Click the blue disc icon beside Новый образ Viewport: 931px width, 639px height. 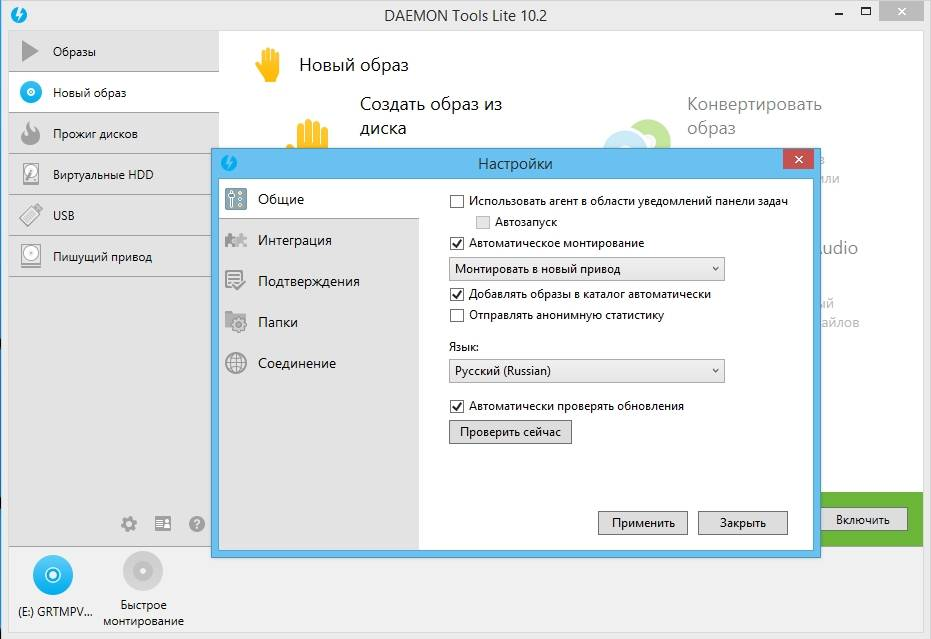(x=31, y=92)
